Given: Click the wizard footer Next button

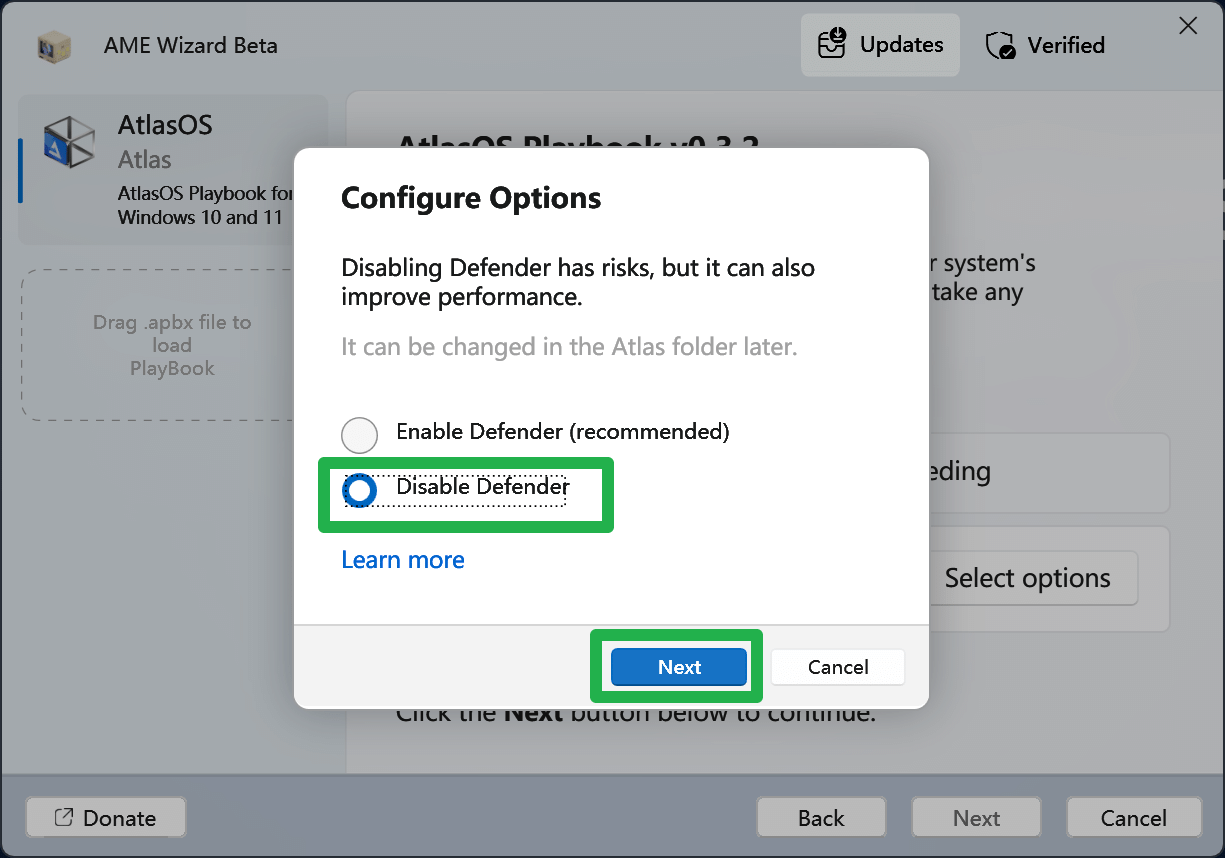Looking at the screenshot, I should point(976,818).
